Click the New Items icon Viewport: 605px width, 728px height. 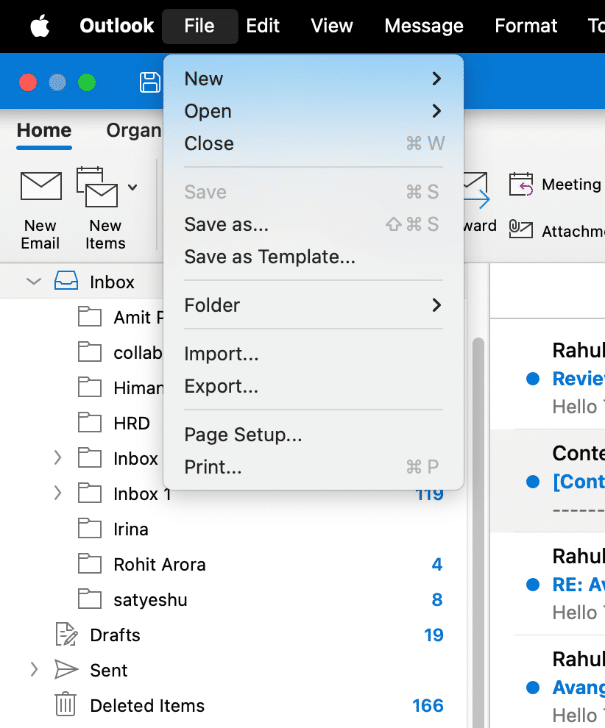[97, 187]
